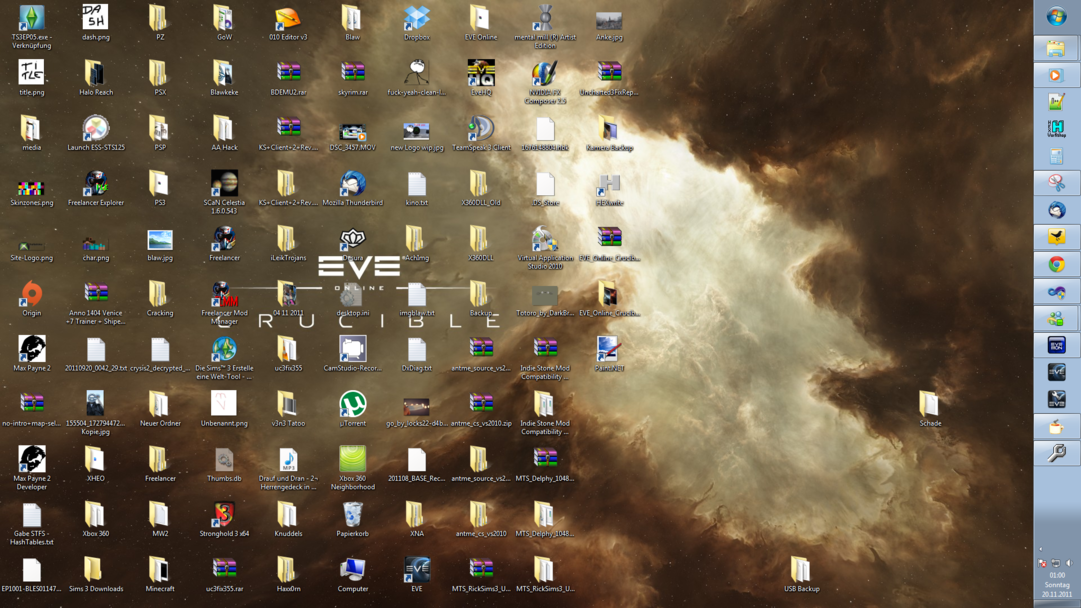Click the taskbar clock showing 01:00
Image resolution: width=1081 pixels, height=608 pixels.
(1057, 575)
